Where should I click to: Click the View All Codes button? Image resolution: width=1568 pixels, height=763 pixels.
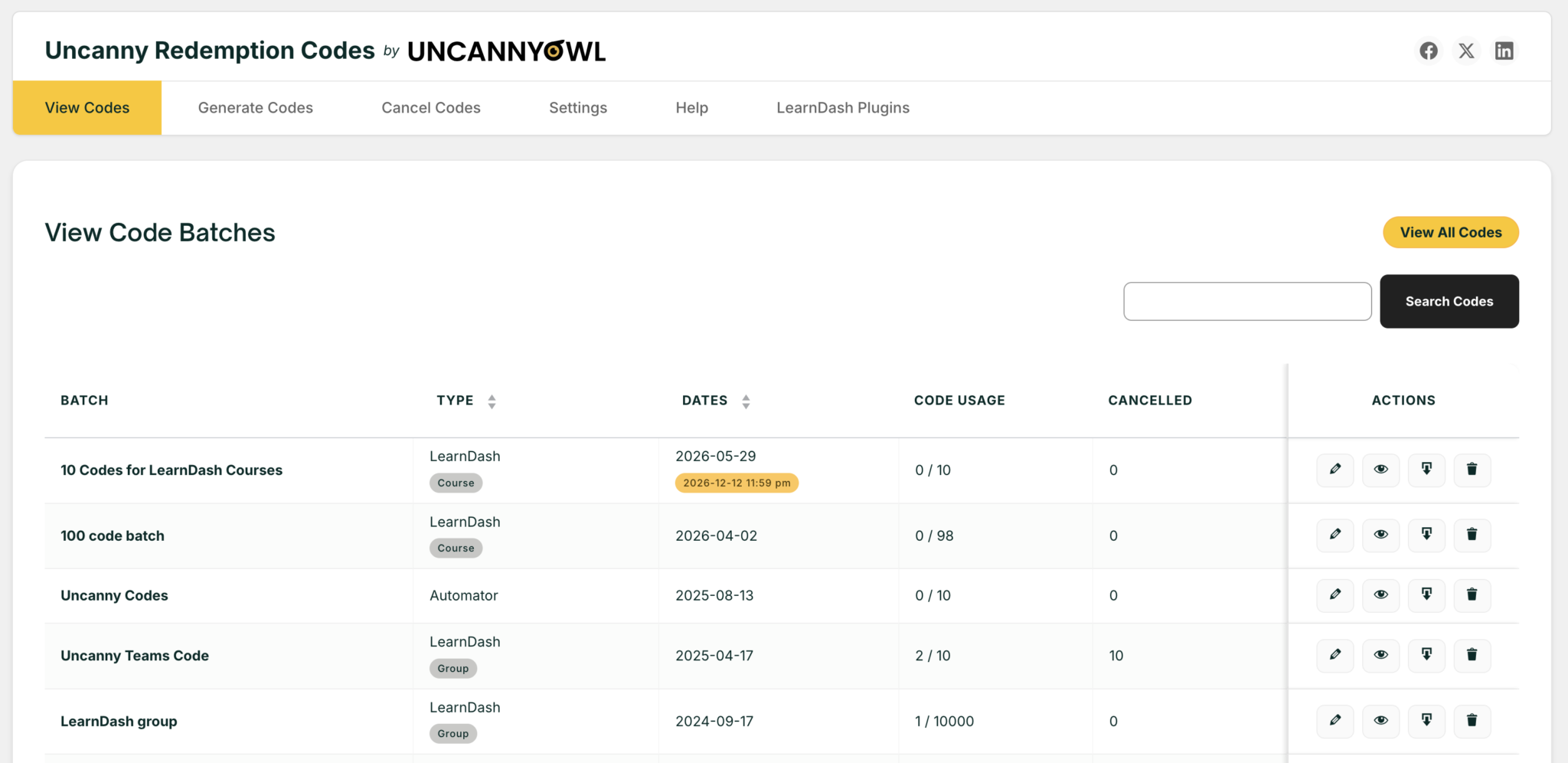(x=1451, y=232)
